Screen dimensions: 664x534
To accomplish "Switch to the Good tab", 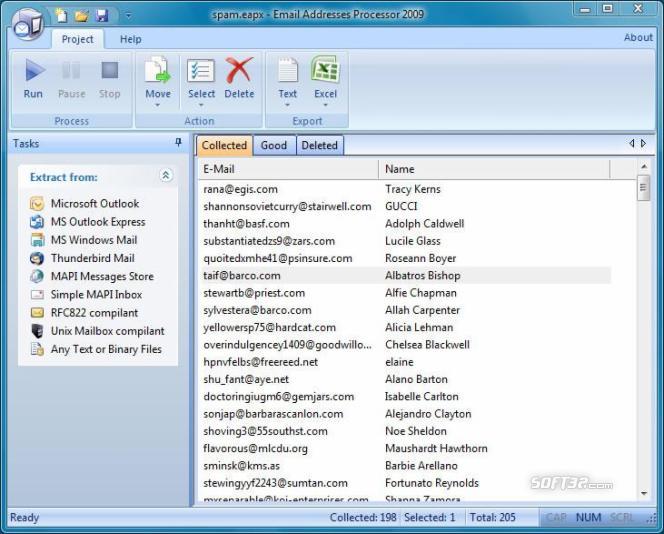I will [x=274, y=145].
